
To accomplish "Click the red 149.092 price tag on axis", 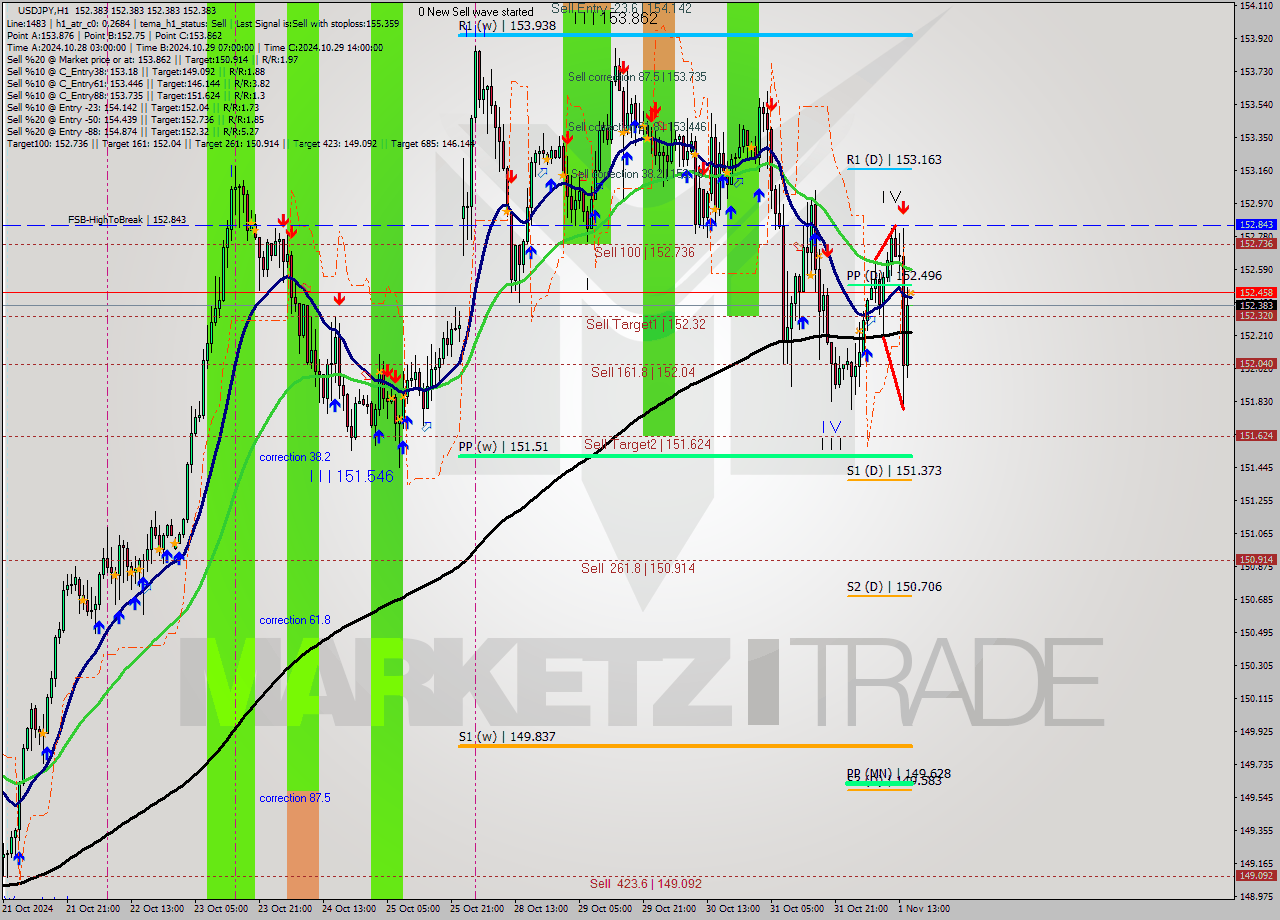I will click(x=1256, y=876).
